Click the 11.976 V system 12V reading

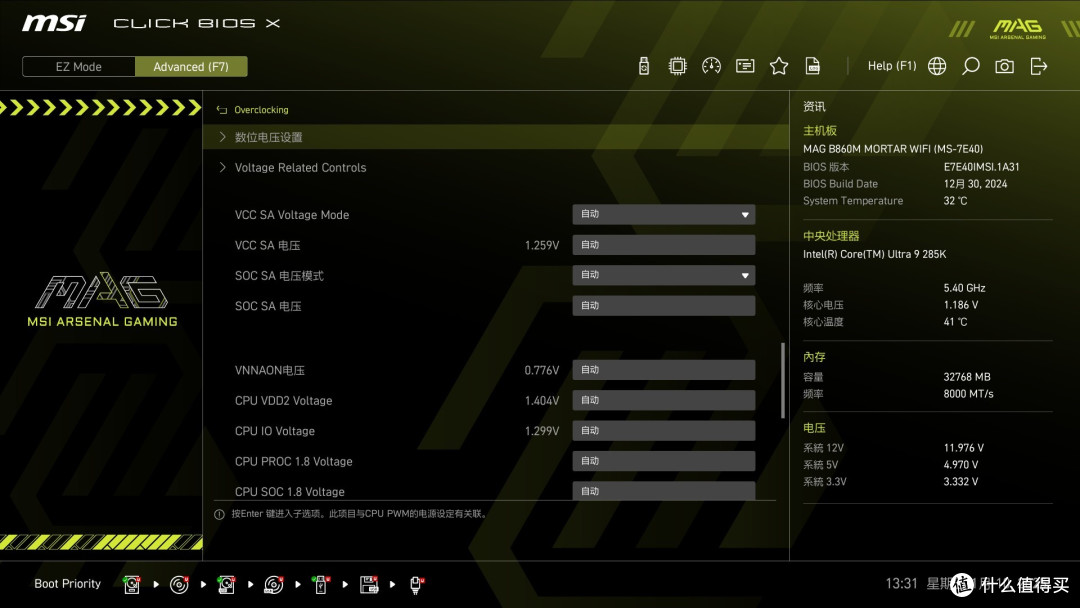click(x=964, y=448)
